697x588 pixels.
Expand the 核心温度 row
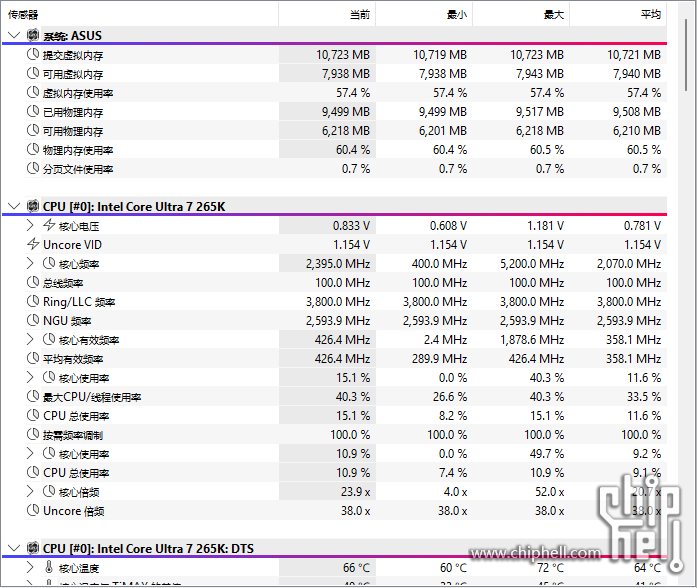[x=30, y=568]
